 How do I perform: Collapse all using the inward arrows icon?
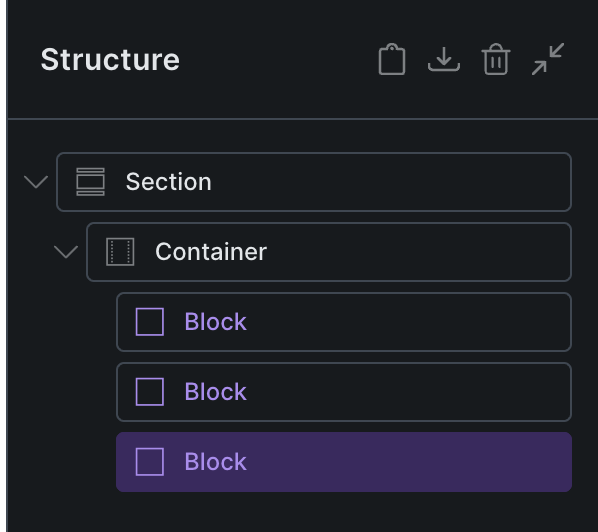548,59
